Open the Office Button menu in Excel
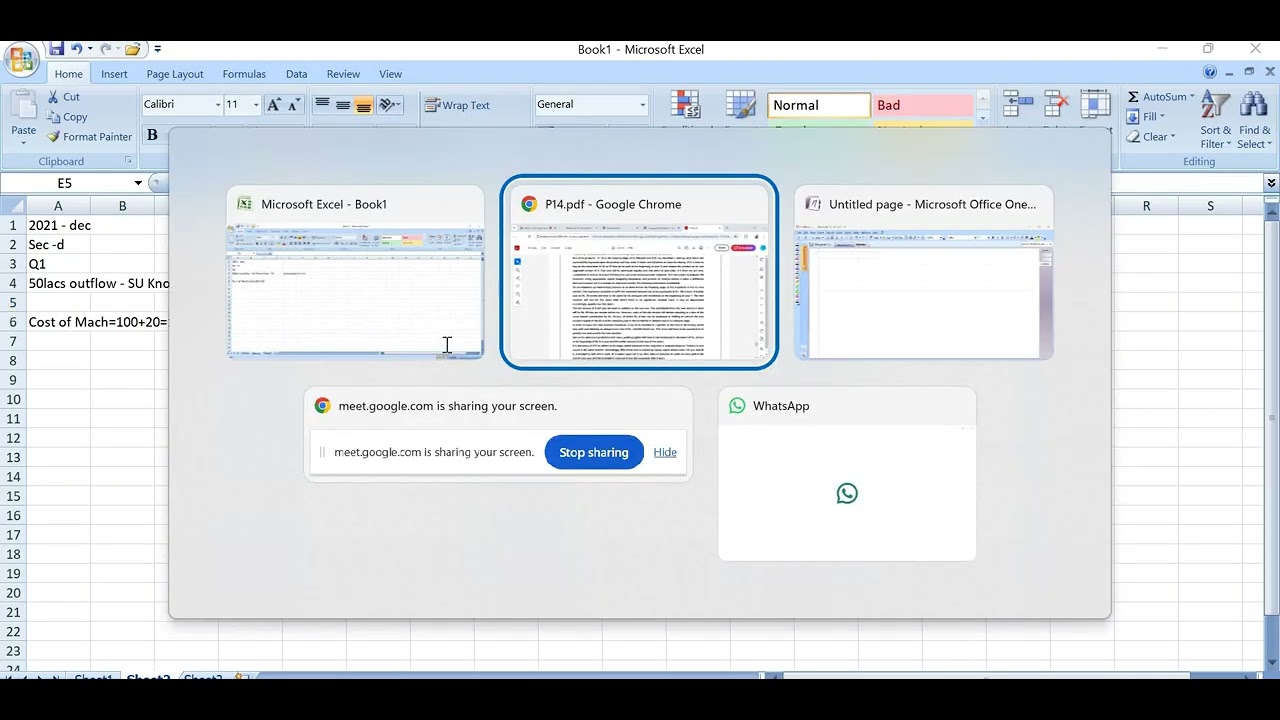 click(x=22, y=60)
